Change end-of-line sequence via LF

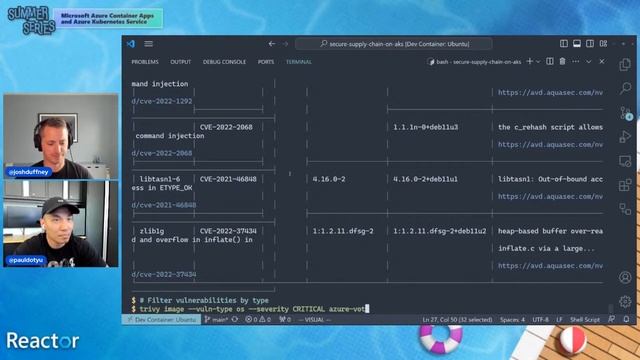pos(559,320)
